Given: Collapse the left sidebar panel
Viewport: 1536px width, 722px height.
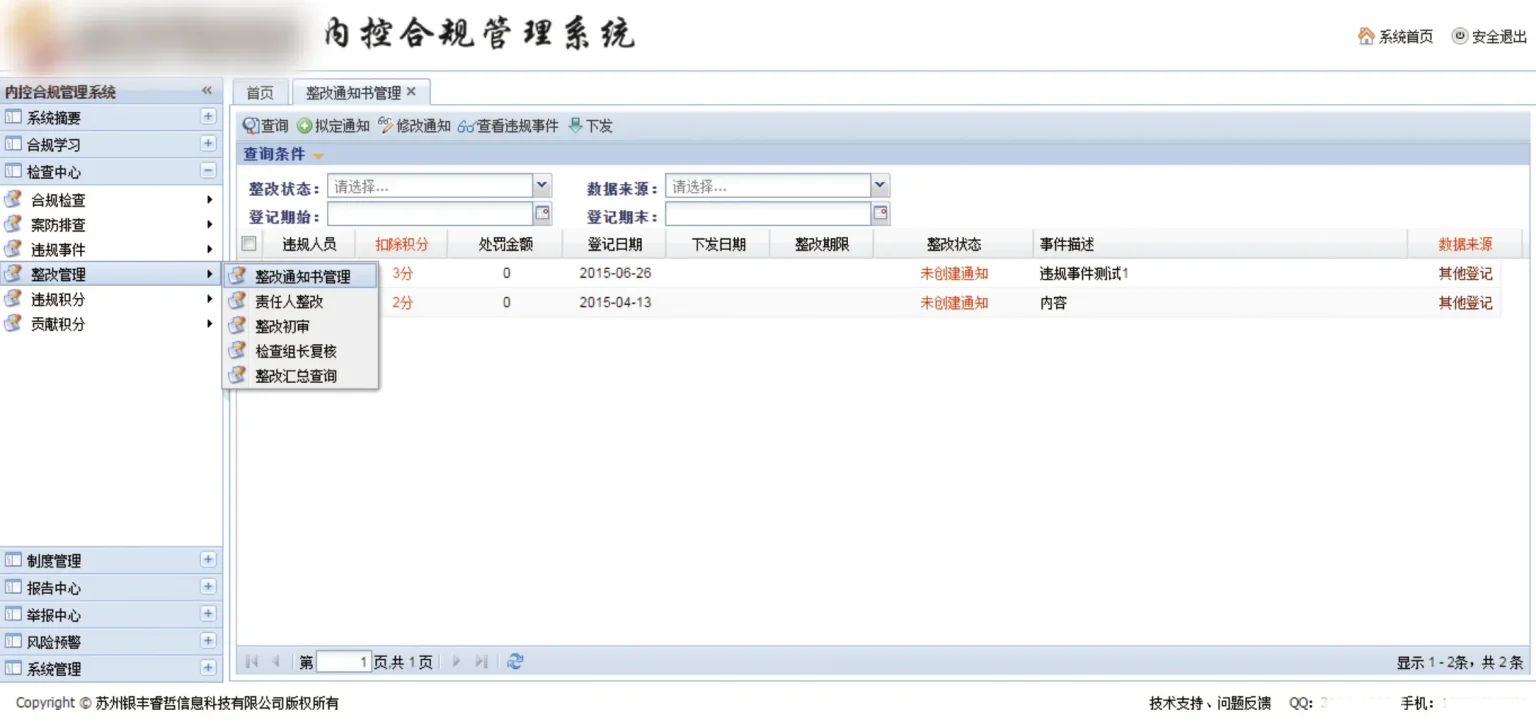Looking at the screenshot, I should pos(207,91).
